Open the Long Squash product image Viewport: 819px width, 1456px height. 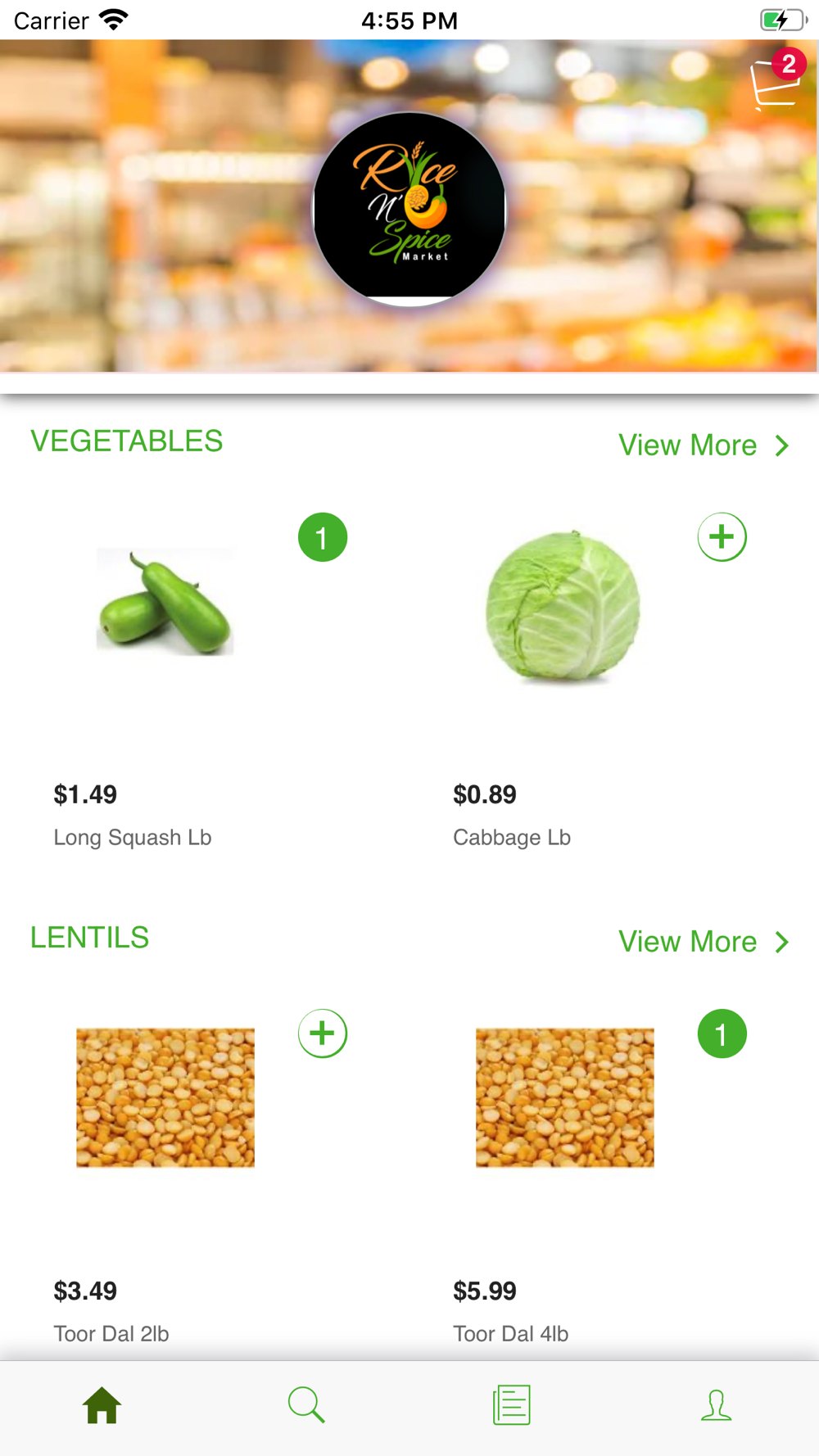[165, 603]
